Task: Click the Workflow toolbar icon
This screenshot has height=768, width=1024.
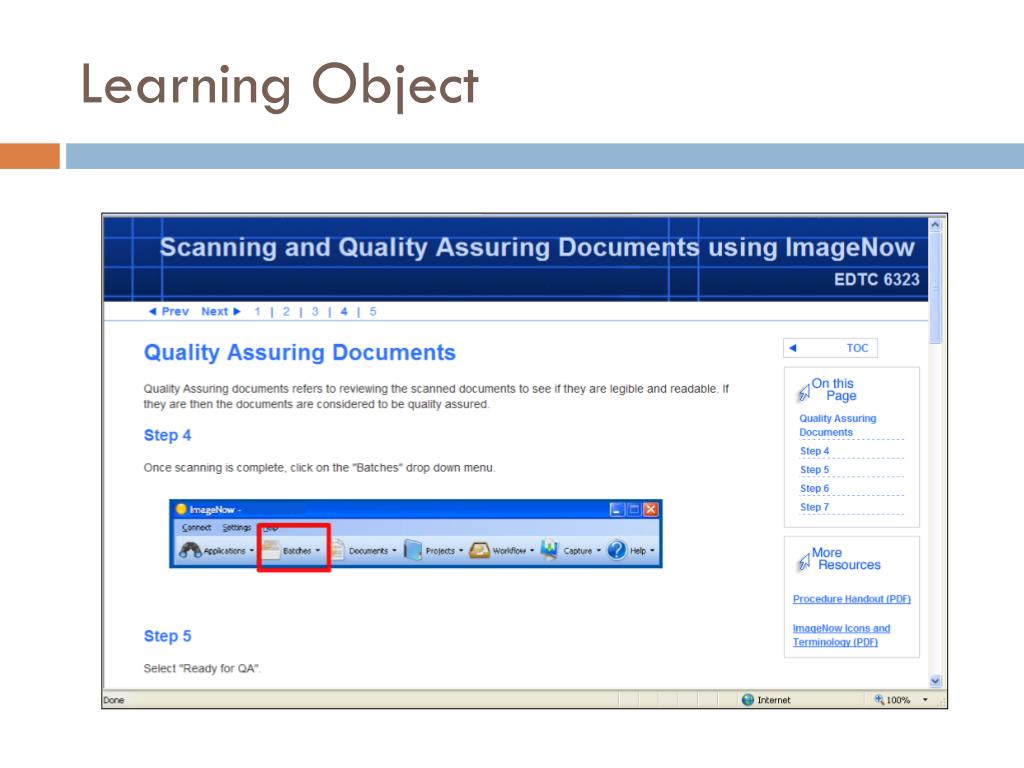Action: (x=479, y=550)
